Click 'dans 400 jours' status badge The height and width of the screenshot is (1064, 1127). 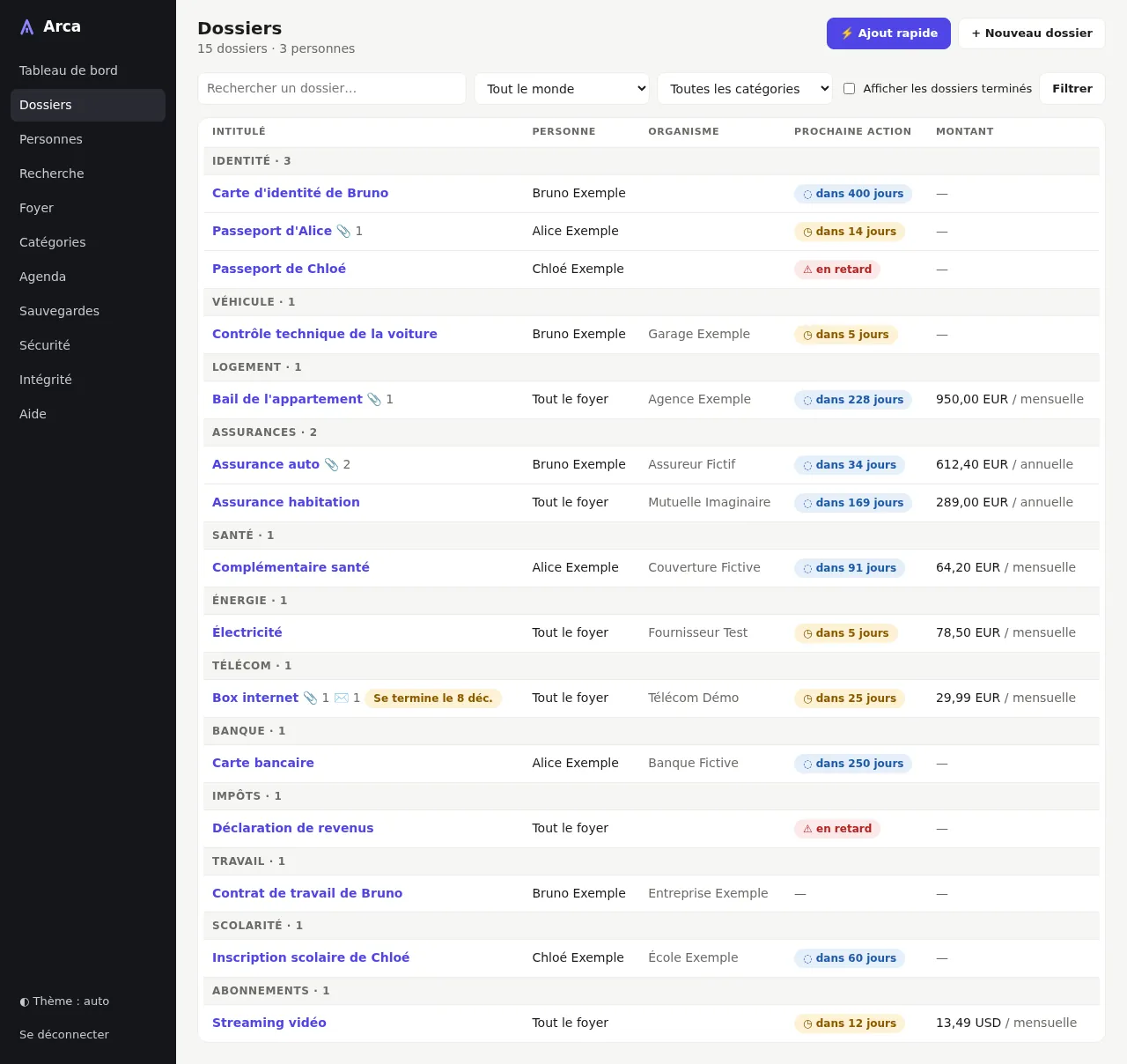tap(852, 194)
